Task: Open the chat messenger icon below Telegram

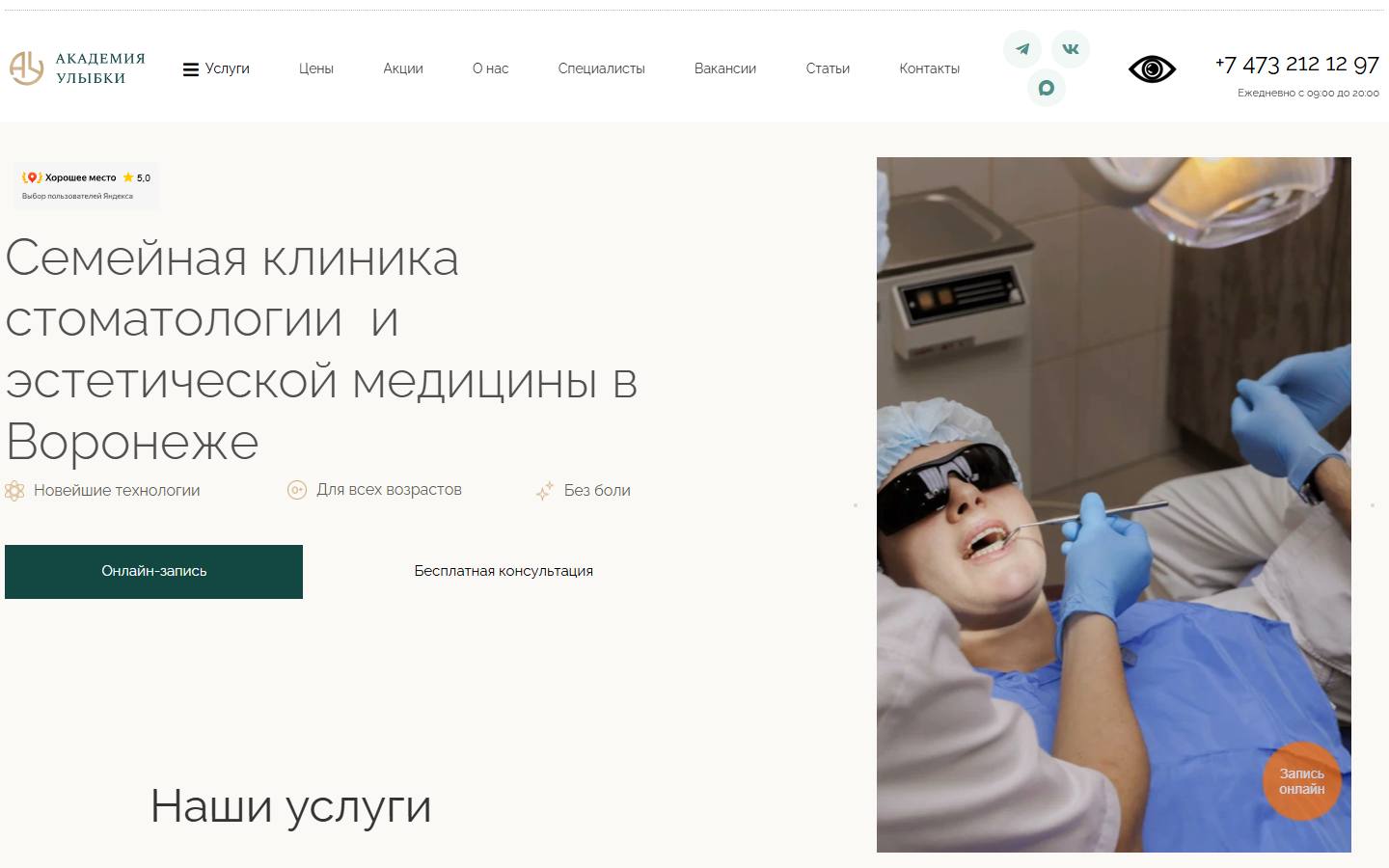Action: [1047, 88]
